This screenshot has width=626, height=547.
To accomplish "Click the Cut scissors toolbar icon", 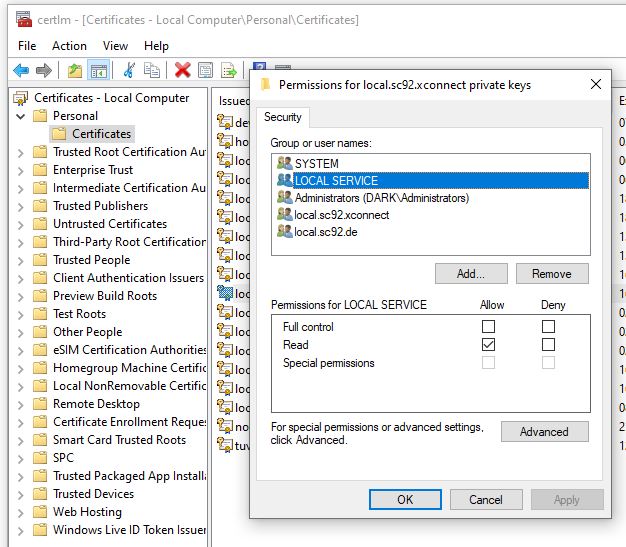I will point(129,70).
